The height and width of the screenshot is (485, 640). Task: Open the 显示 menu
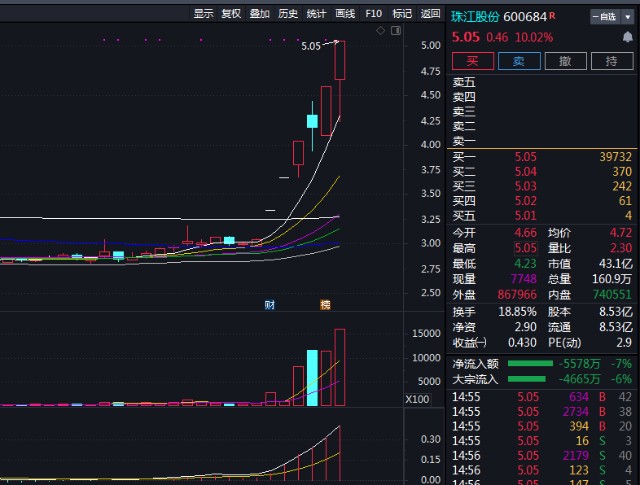point(203,14)
